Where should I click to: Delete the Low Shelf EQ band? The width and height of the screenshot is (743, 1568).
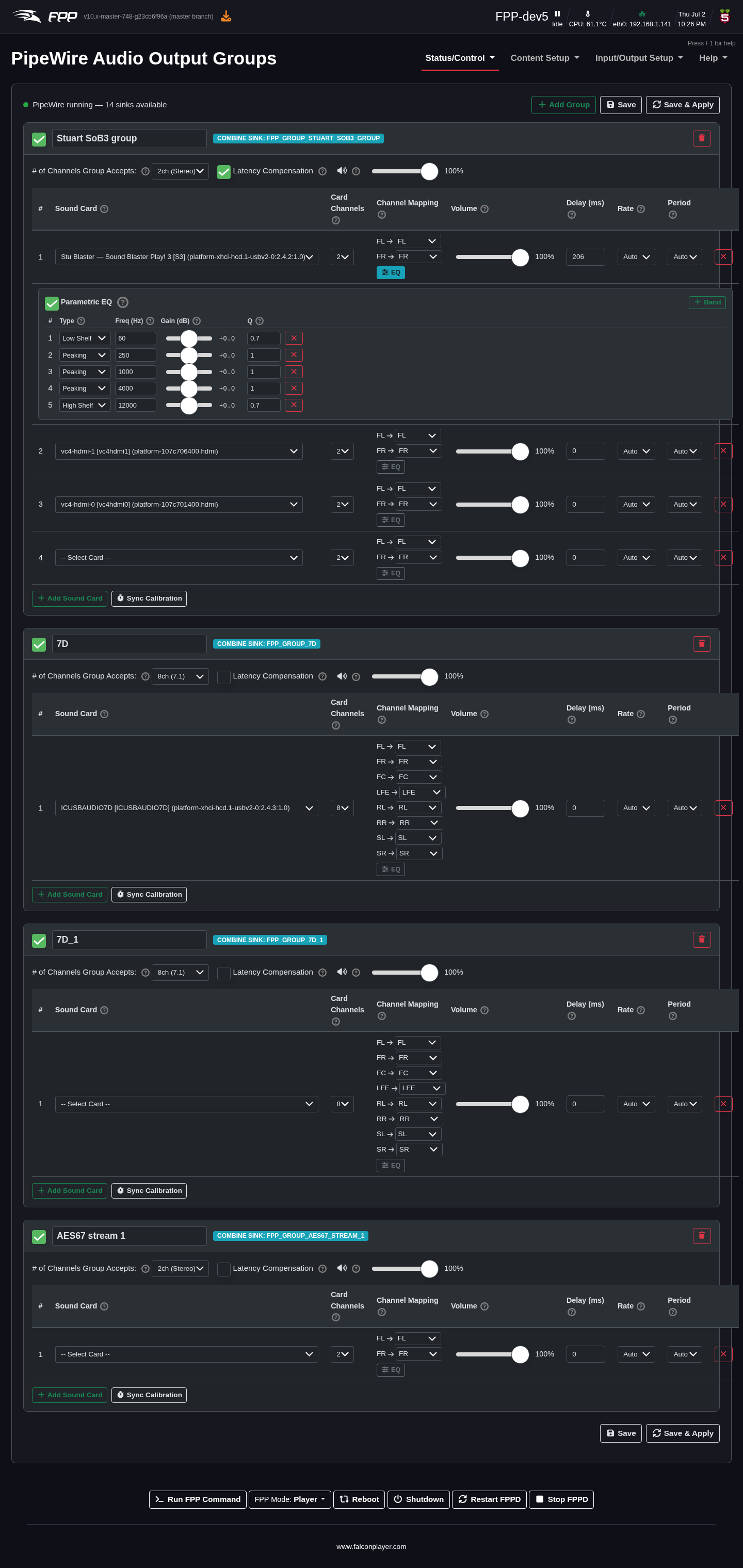click(293, 338)
